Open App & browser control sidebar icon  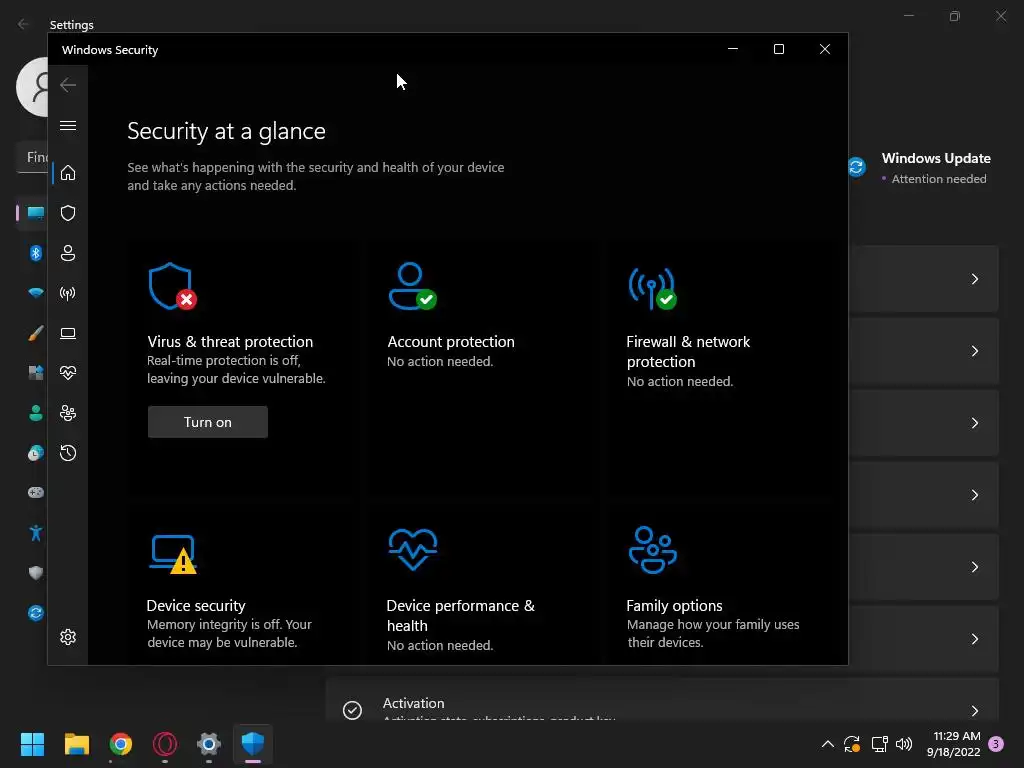(68, 333)
